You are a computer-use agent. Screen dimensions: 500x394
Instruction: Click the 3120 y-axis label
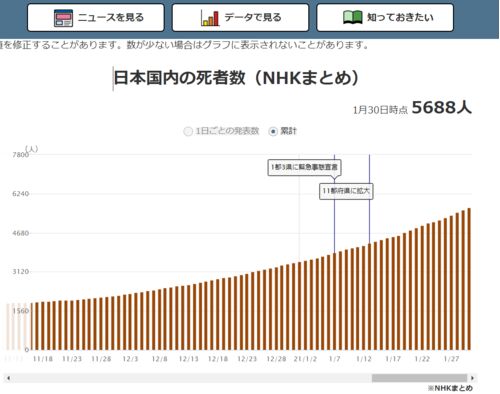(x=21, y=272)
